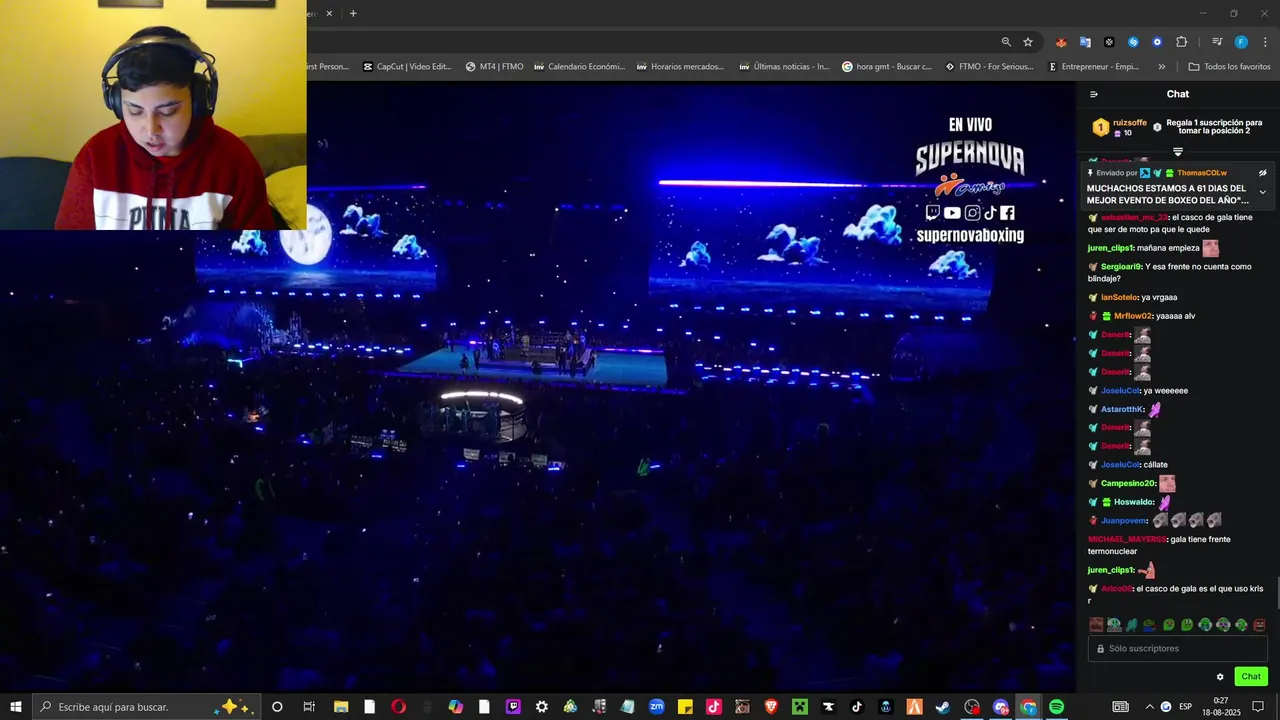Show hidden system tray icons

(x=1149, y=707)
